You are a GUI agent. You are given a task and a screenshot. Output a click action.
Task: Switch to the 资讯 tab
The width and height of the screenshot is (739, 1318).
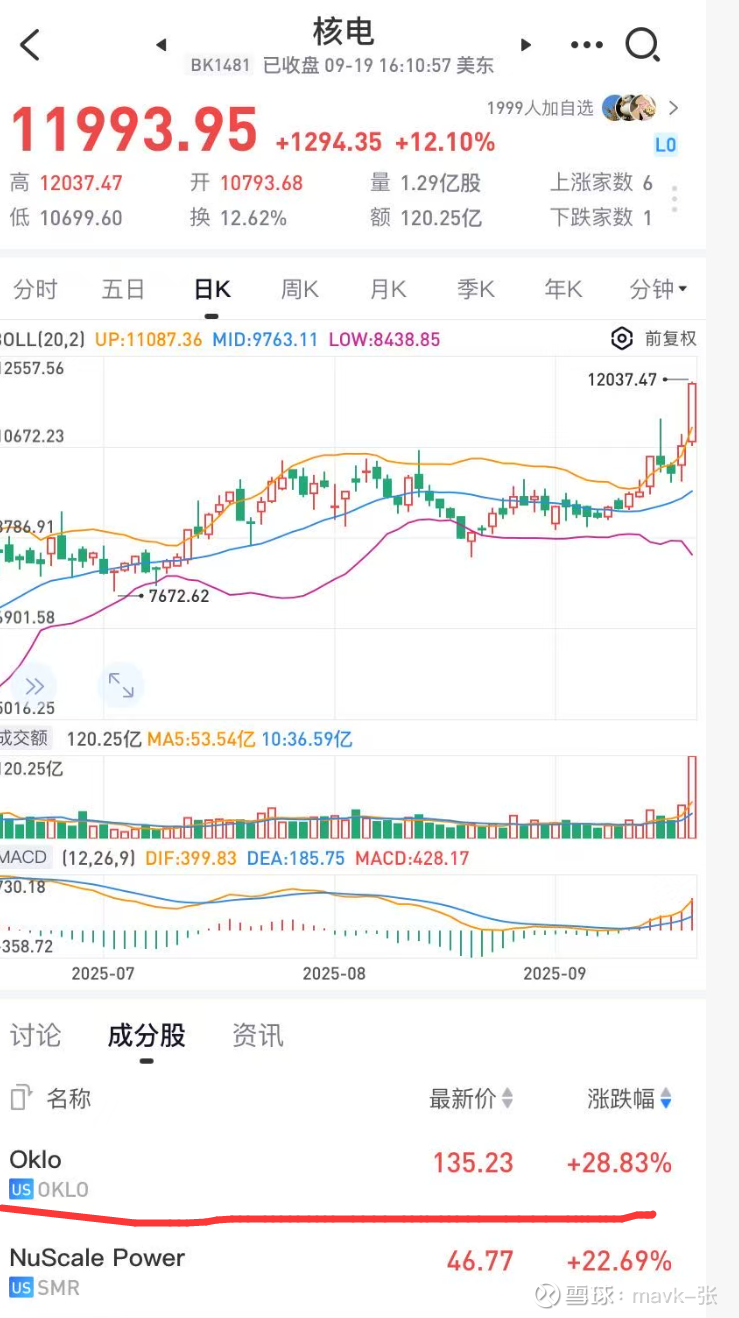[x=257, y=1036]
